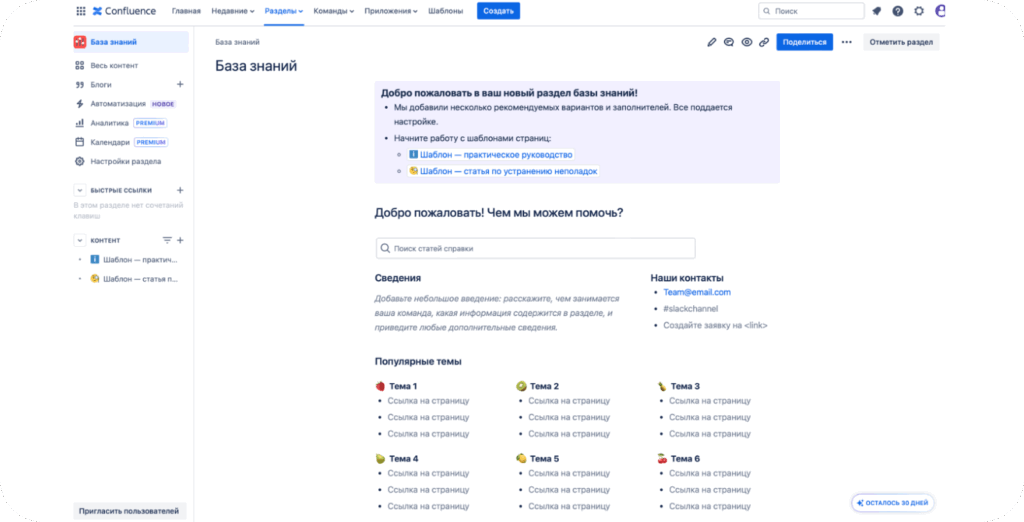Open the help question mark icon
Screen dimensions: 1024x522
pyautogui.click(x=898, y=11)
